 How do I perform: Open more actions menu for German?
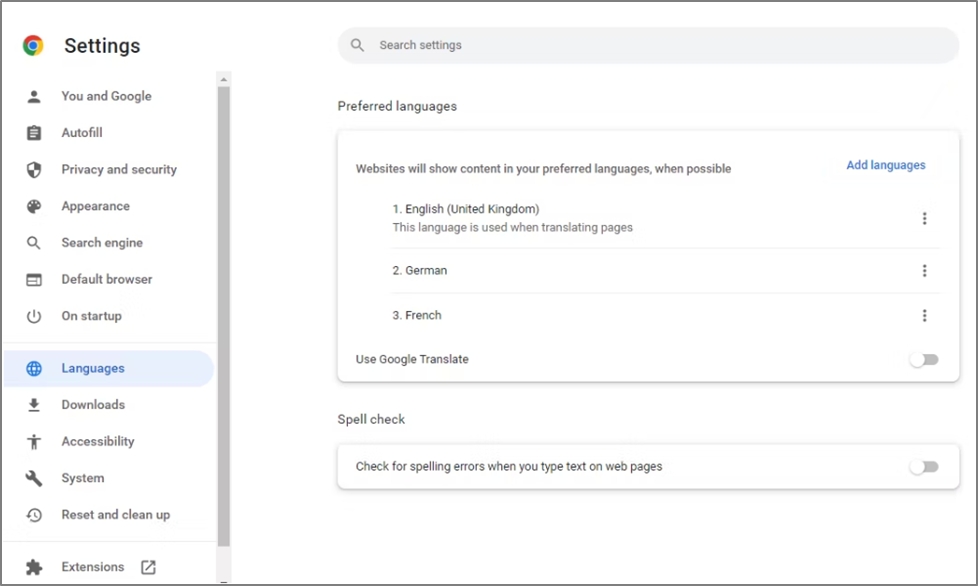coord(924,271)
